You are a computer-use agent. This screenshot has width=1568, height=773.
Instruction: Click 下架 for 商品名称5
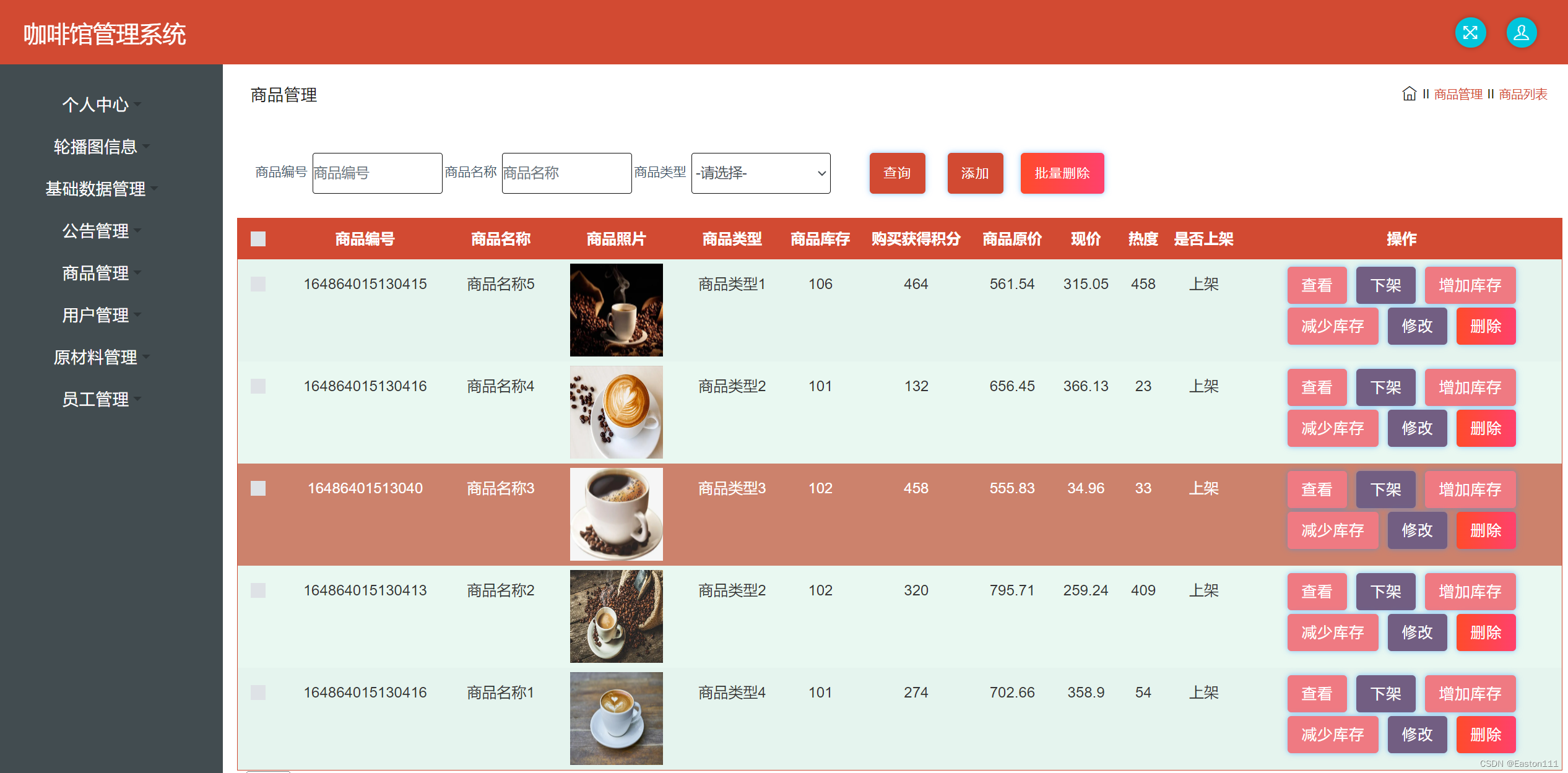click(x=1385, y=285)
